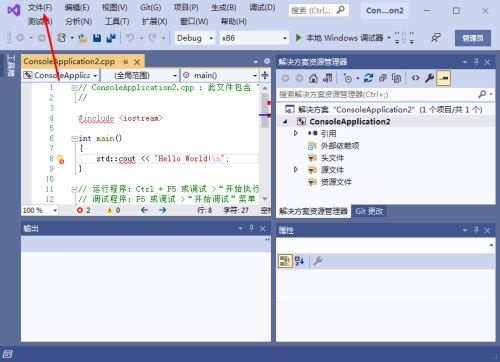Image resolution: width=500 pixels, height=362 pixels.
Task: Open the 工具(T) menu
Action: point(117,22)
